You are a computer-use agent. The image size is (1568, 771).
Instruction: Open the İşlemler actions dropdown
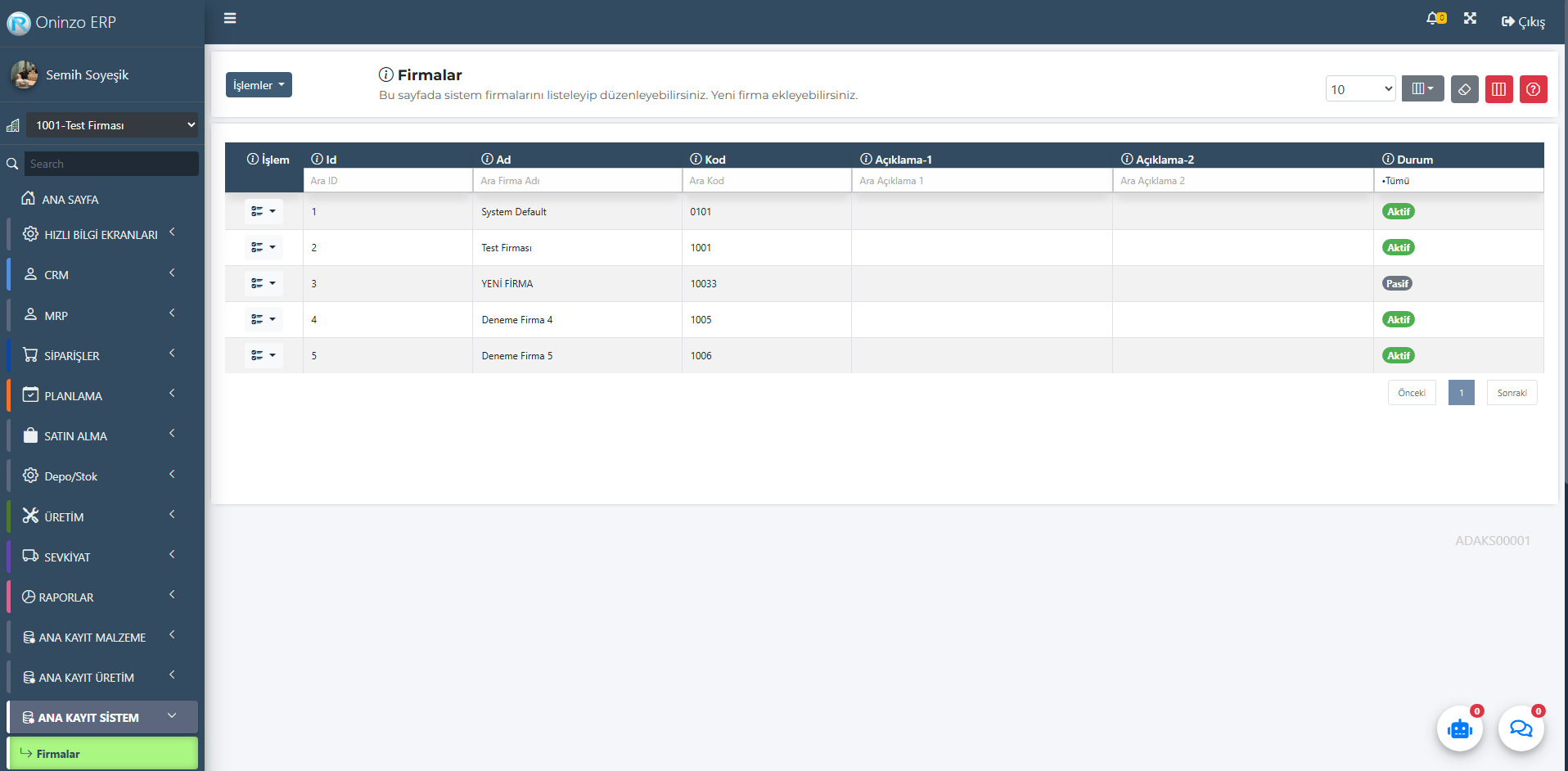[259, 85]
